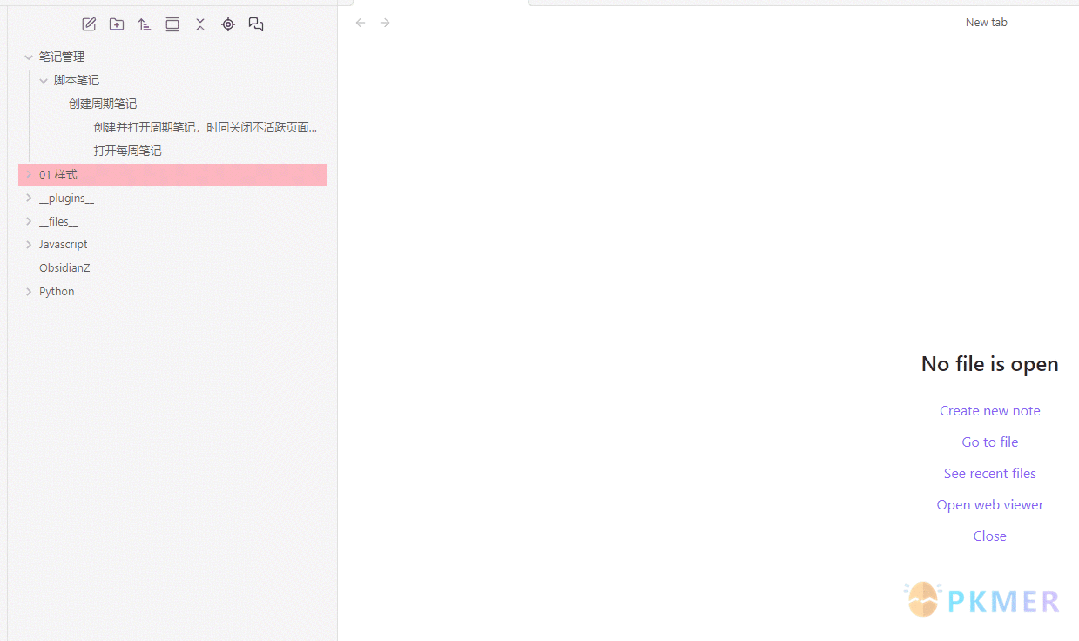The image size is (1079, 641).
Task: Click the Go to file link
Action: 990,442
